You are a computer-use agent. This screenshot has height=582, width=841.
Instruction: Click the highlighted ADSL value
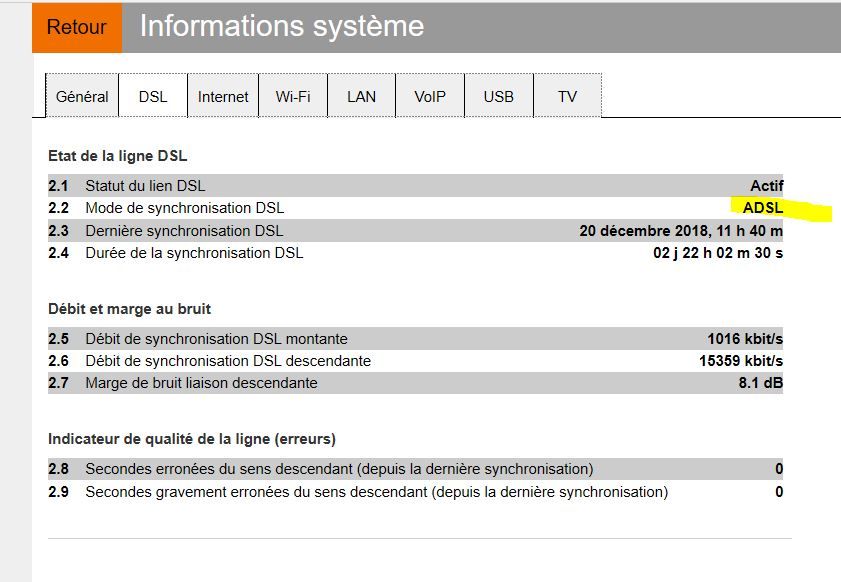point(762,208)
